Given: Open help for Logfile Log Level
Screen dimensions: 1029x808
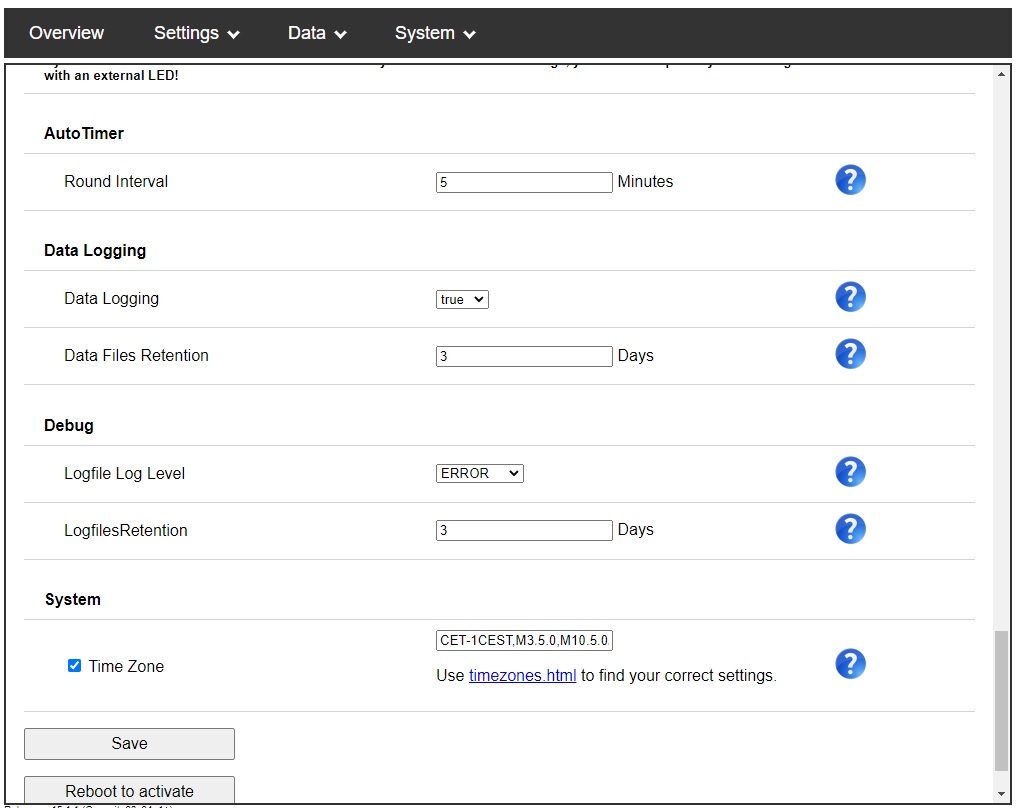Looking at the screenshot, I should pyautogui.click(x=850, y=471).
